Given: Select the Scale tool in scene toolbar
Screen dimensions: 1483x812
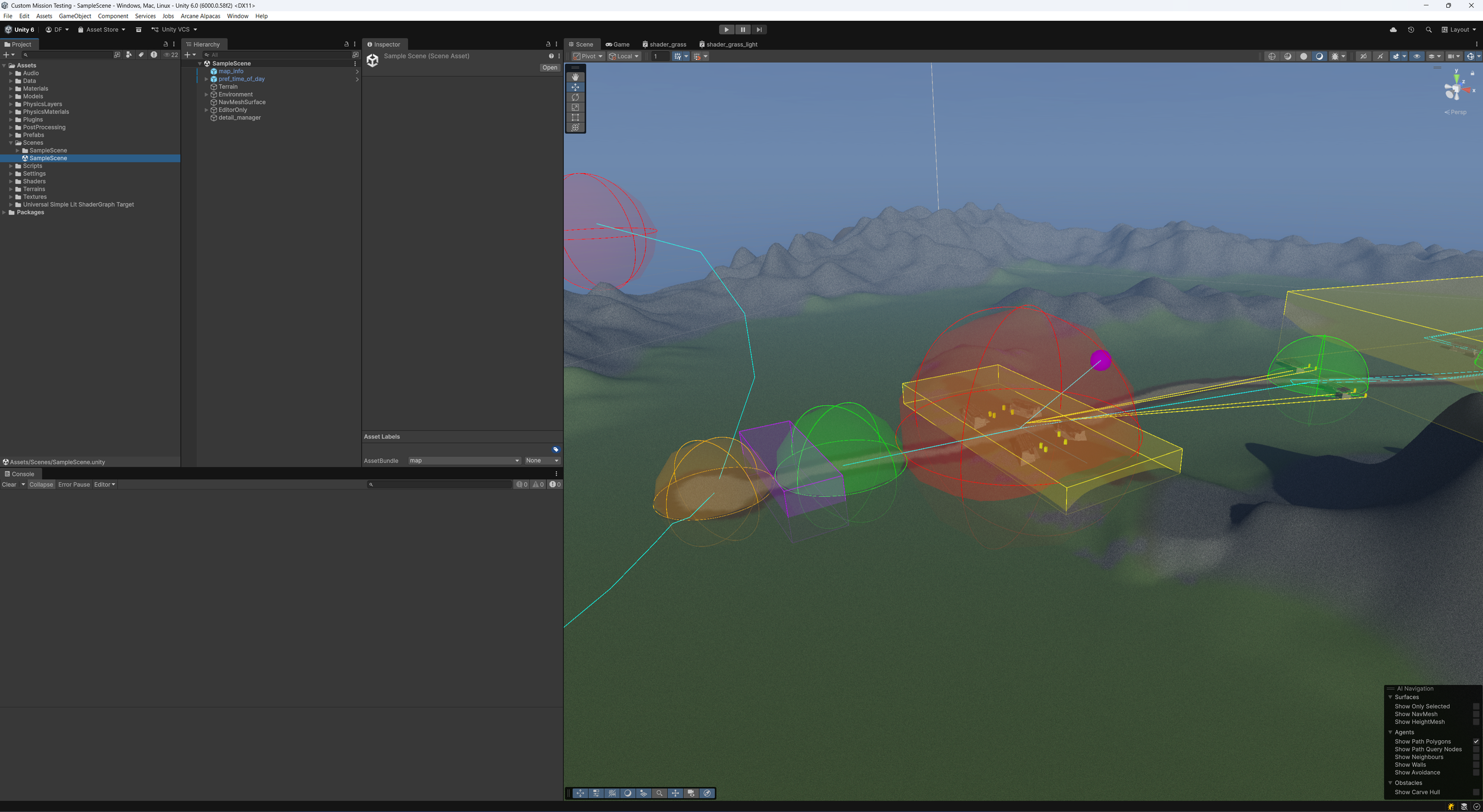Looking at the screenshot, I should 575,107.
